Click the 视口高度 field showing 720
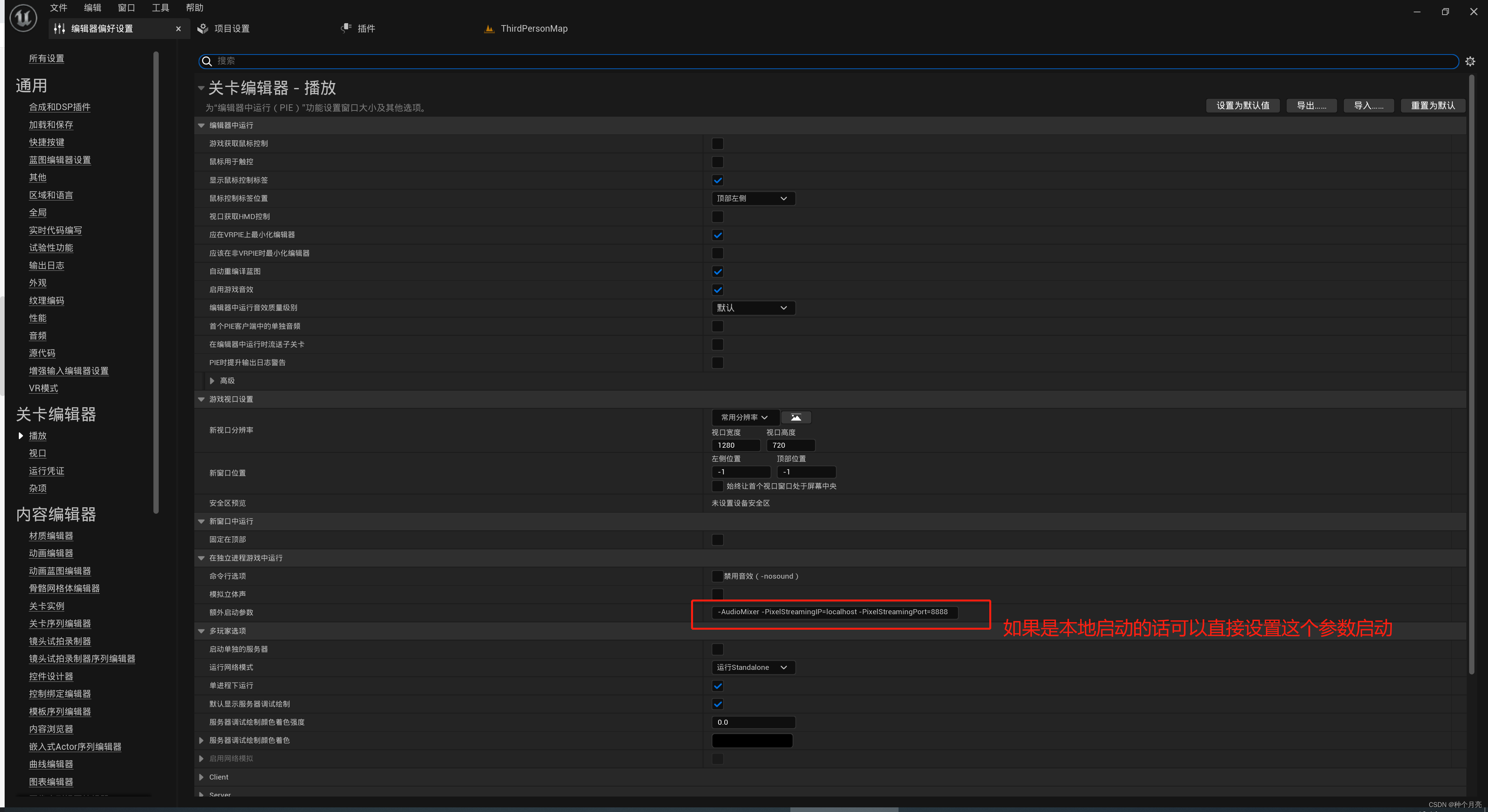 pyautogui.click(x=790, y=445)
